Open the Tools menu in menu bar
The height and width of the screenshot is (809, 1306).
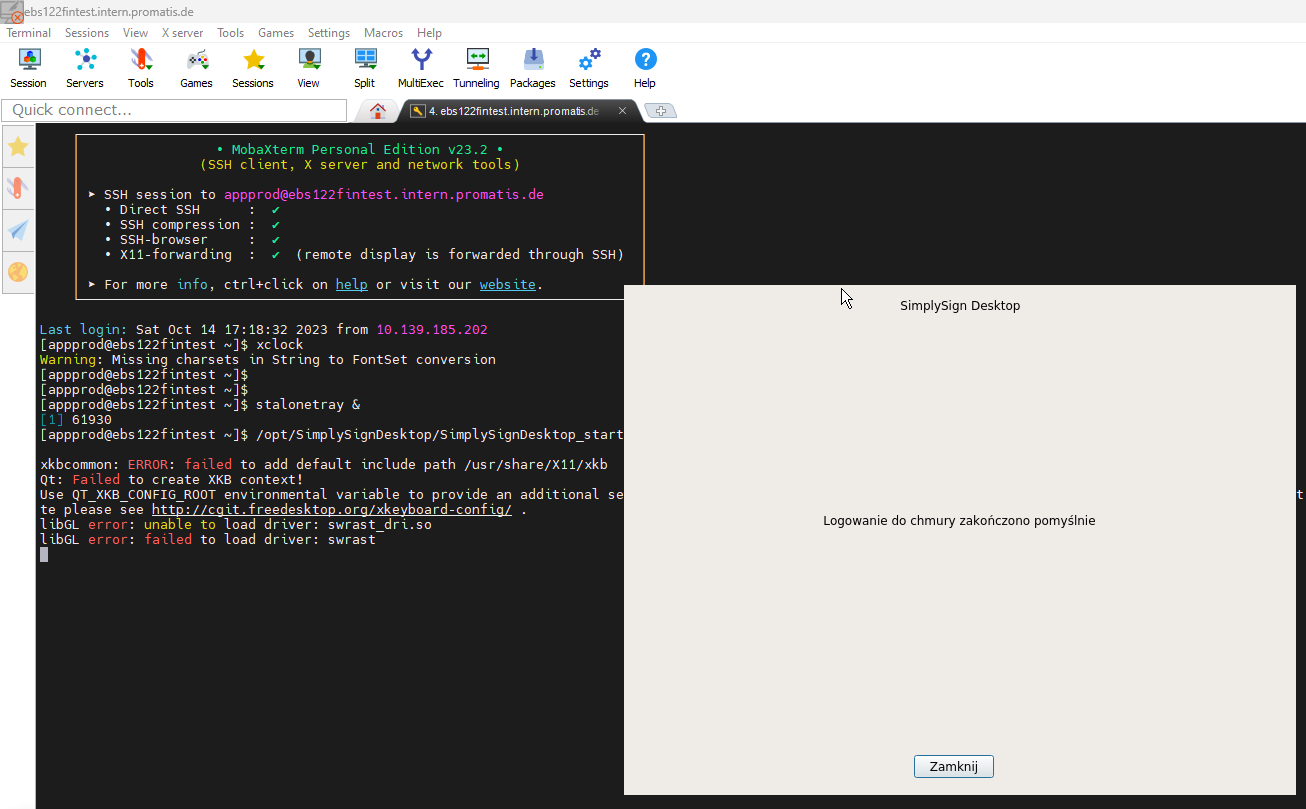click(231, 33)
